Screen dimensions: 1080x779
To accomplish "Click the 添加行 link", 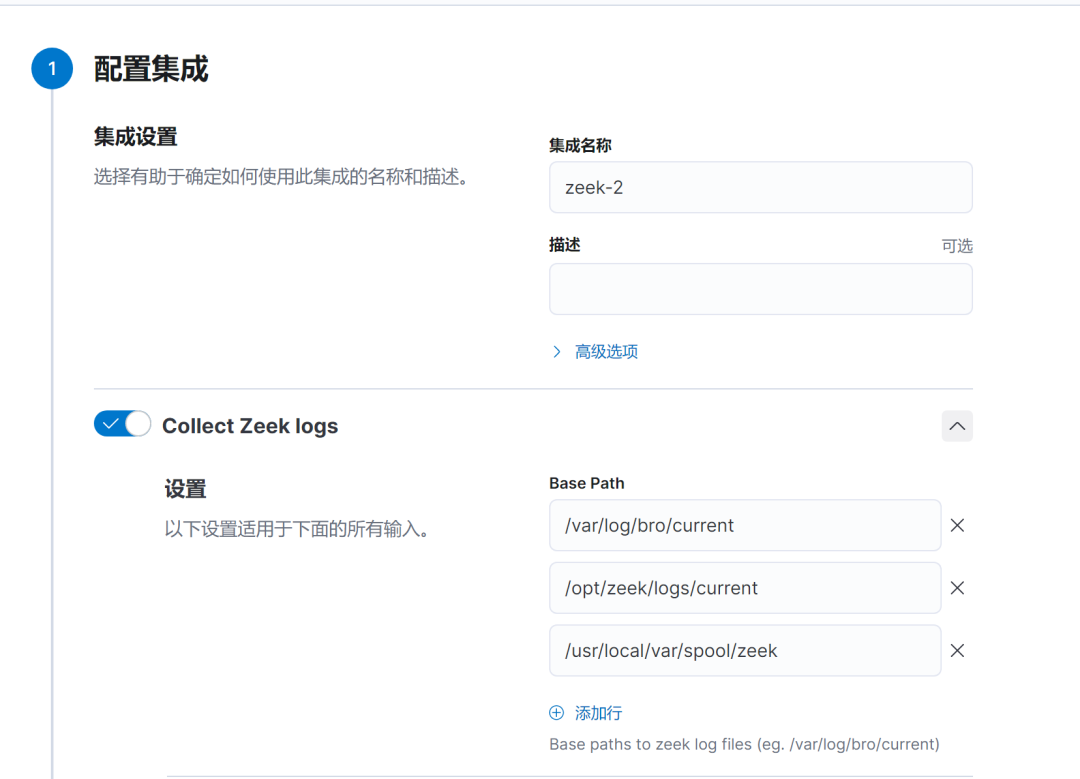I will click(x=599, y=713).
